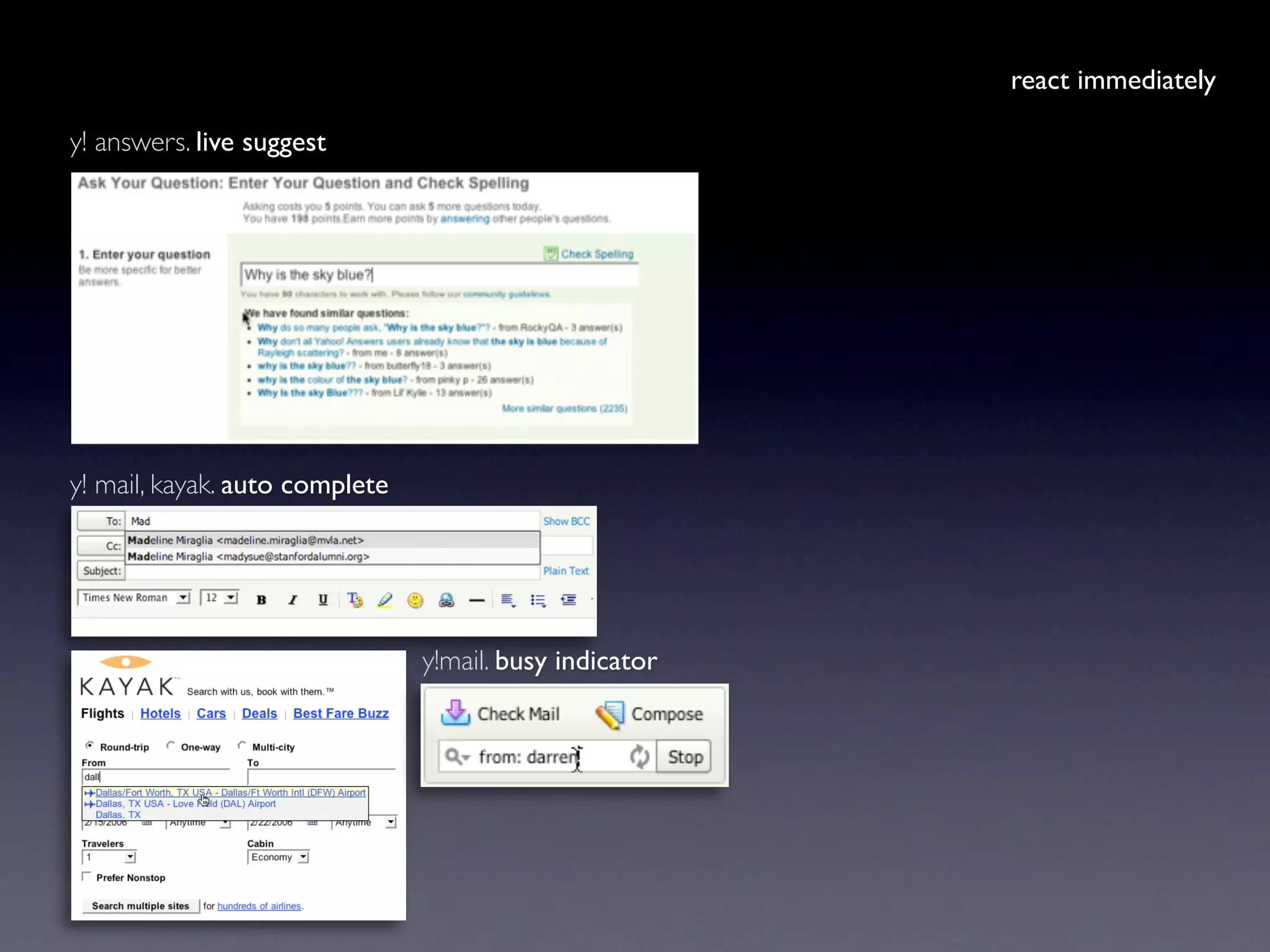Open the More similar questions (2235) link
This screenshot has width=1270, height=952.
click(564, 408)
